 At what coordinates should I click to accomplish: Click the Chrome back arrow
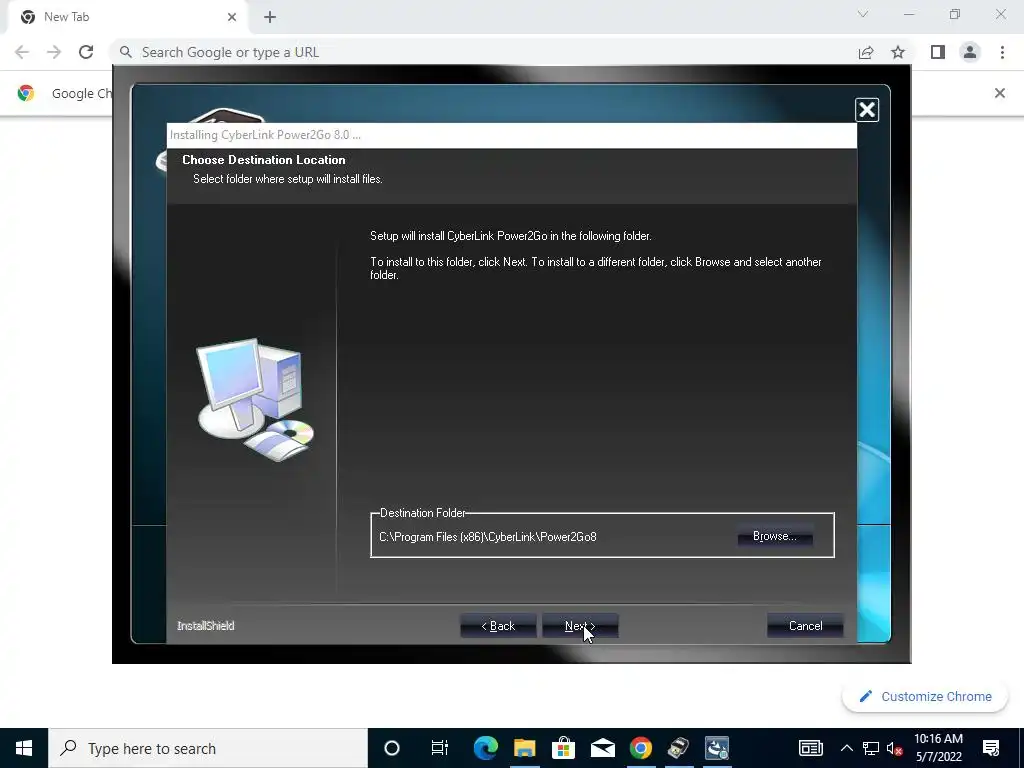pos(22,52)
